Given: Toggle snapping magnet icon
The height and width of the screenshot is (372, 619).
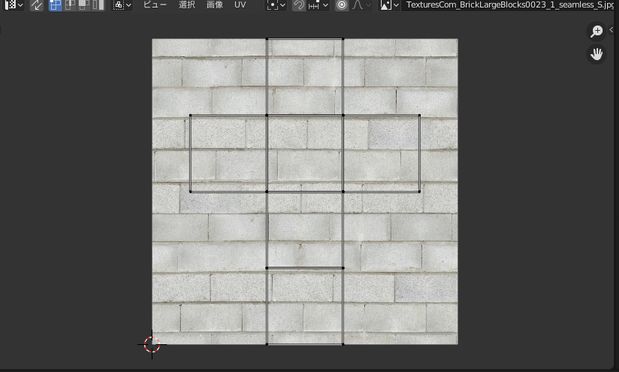Looking at the screenshot, I should tap(299, 5).
